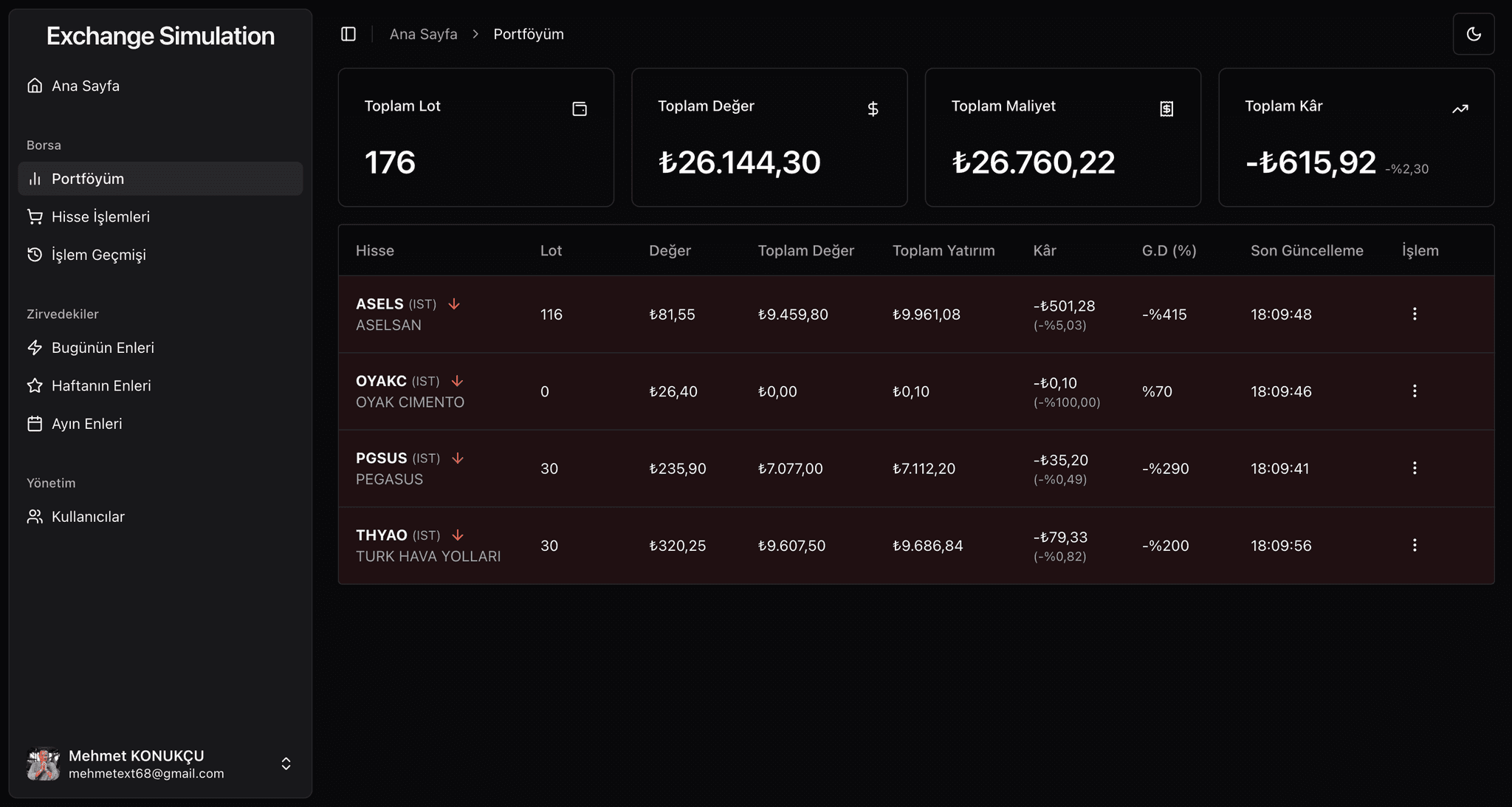Click the Ana Sayfa breadcrumb link

pyautogui.click(x=423, y=34)
